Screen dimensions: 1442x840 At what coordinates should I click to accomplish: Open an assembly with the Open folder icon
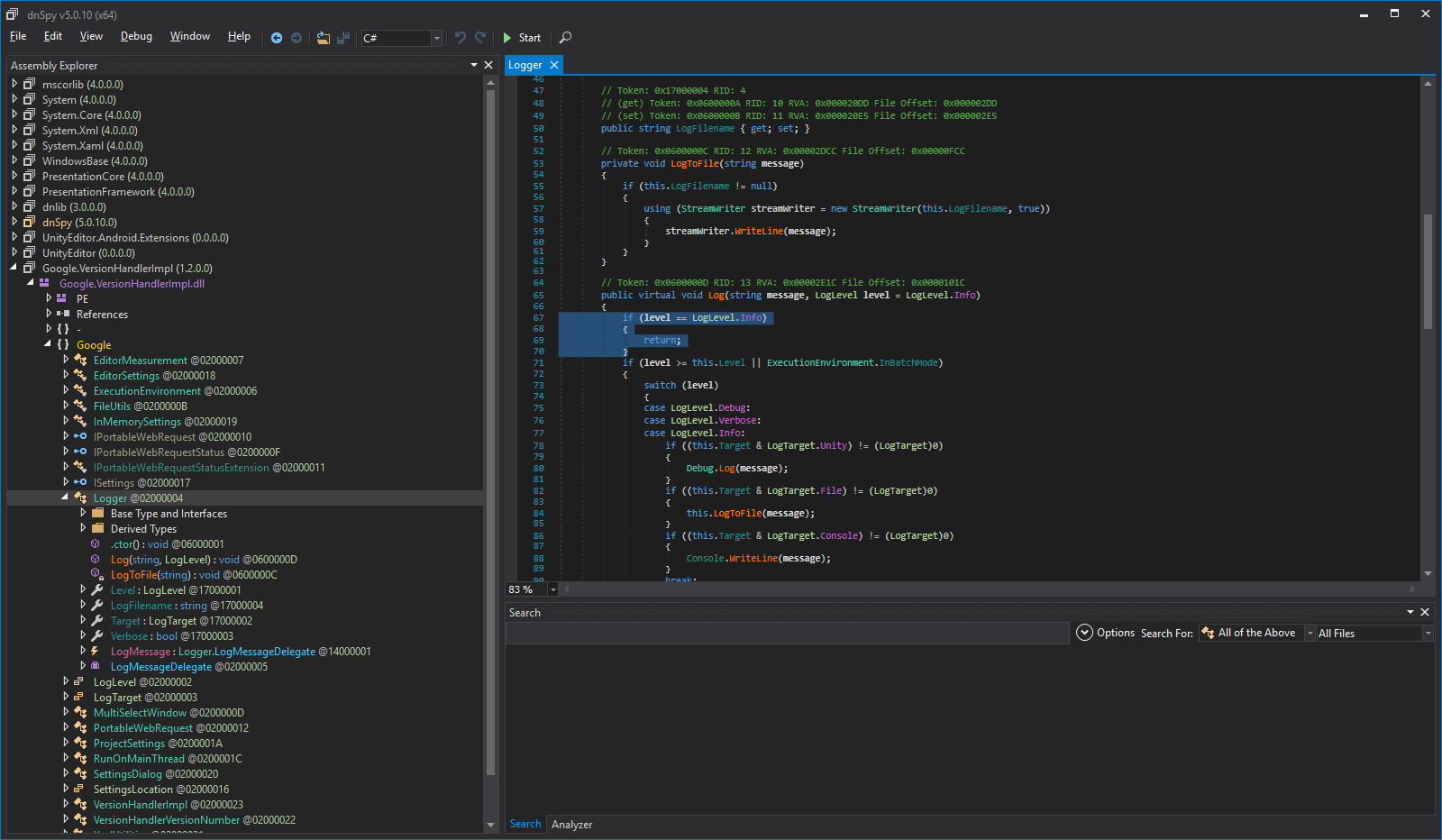point(324,38)
